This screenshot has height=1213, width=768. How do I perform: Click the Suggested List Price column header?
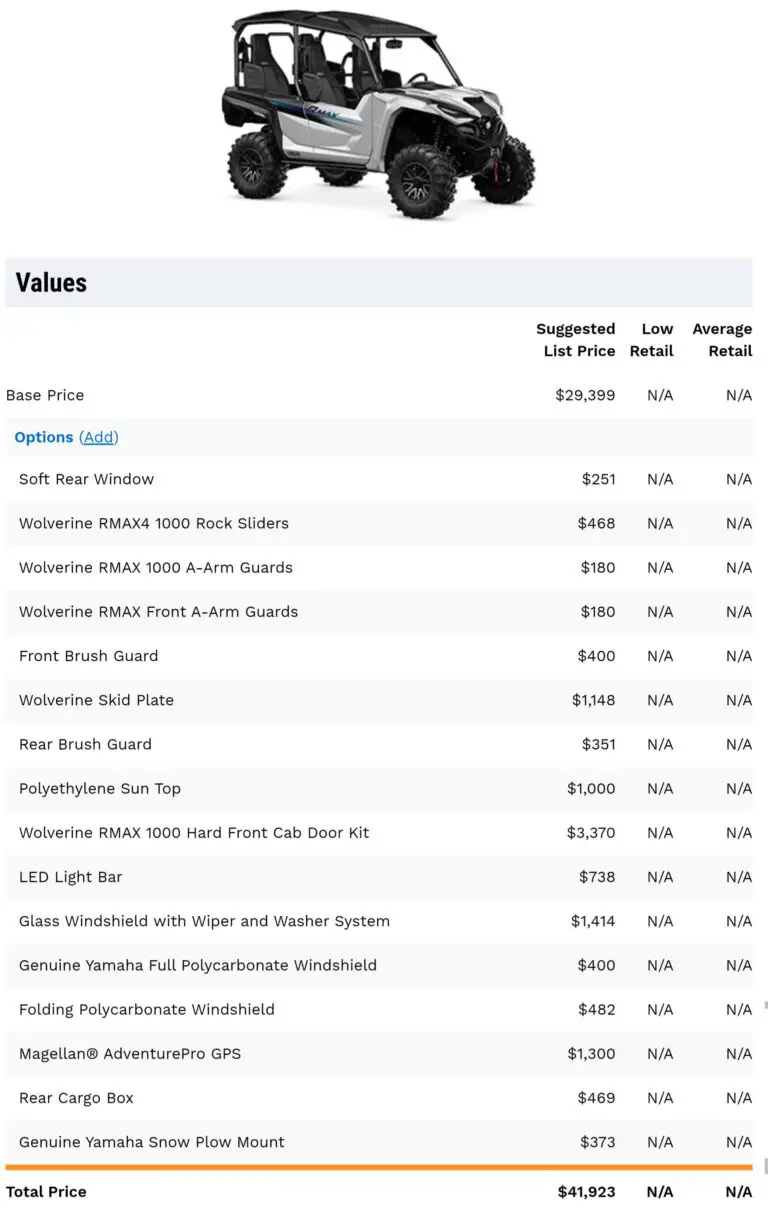[x=576, y=340]
